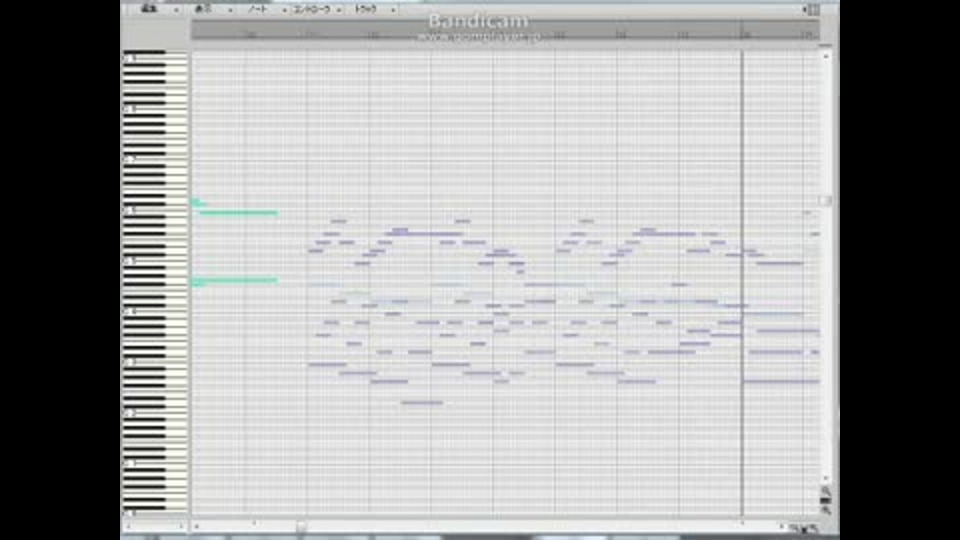Click the horizontal scrollbar thumb
The image size is (960, 540).
pyautogui.click(x=301, y=527)
